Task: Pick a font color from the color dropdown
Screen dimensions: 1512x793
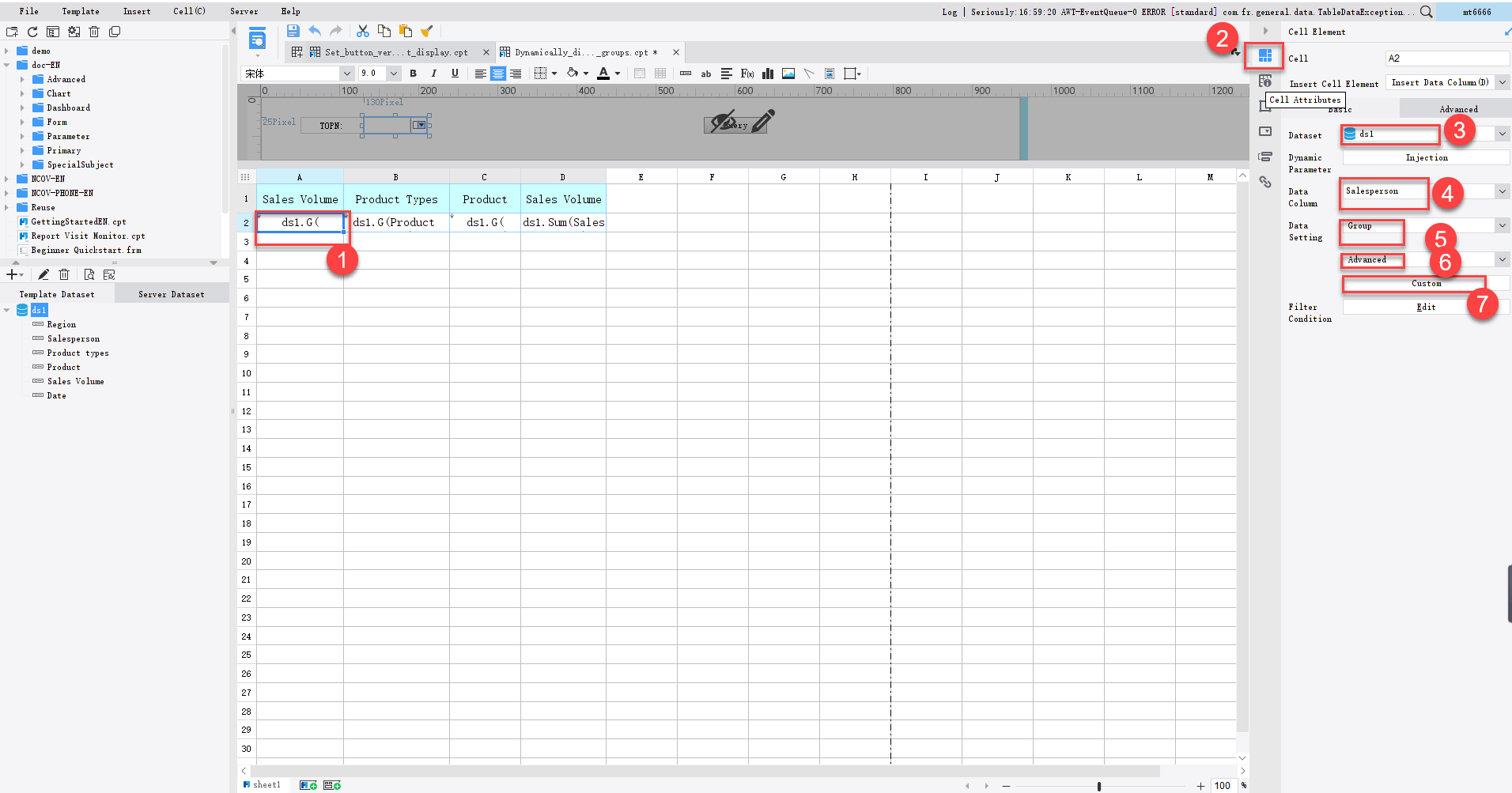Action: click(x=617, y=73)
